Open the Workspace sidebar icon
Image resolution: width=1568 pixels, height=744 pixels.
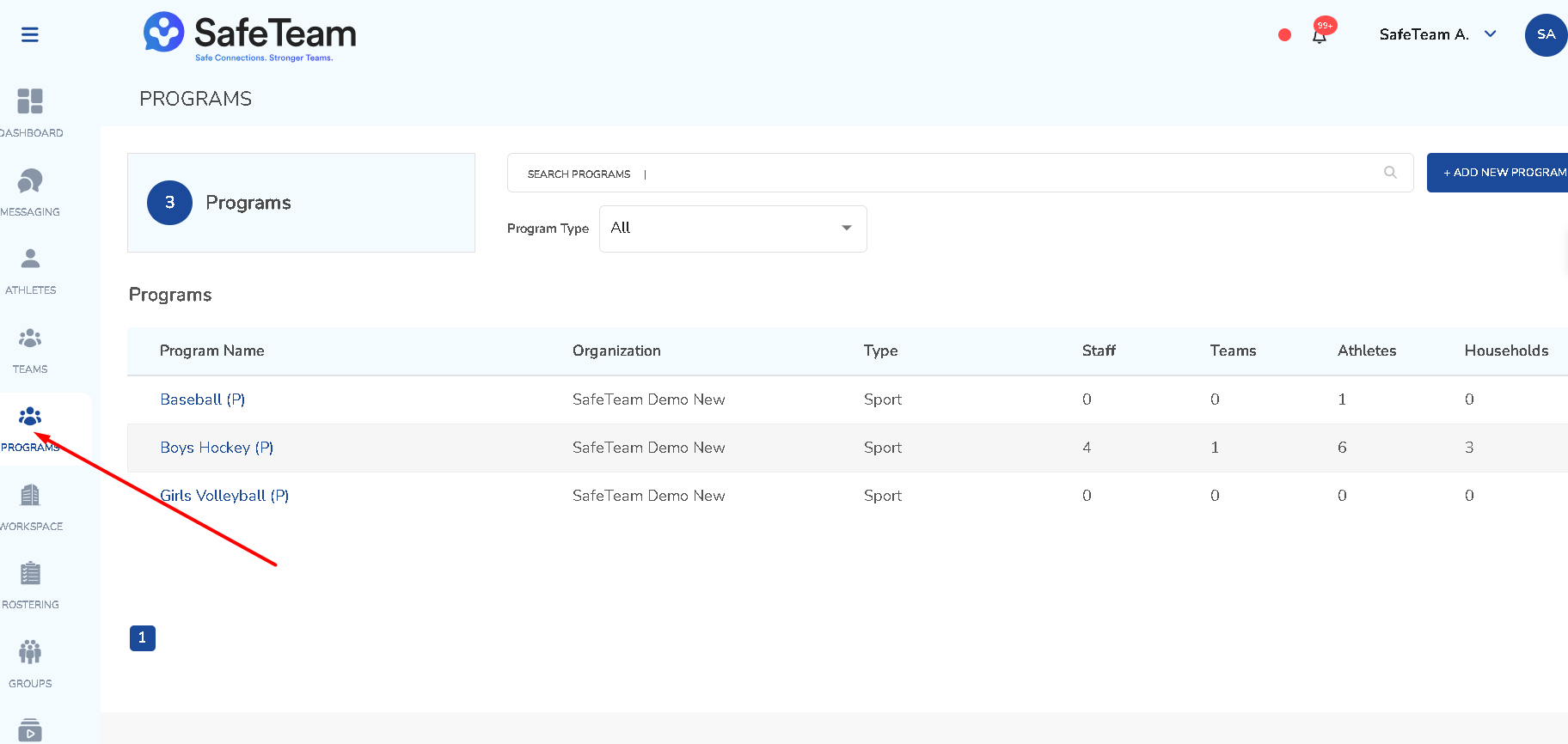[30, 495]
